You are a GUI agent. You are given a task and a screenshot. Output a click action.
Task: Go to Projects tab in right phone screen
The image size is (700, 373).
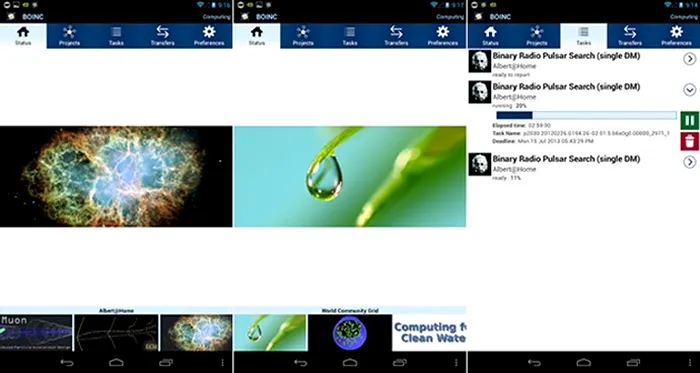(537, 36)
